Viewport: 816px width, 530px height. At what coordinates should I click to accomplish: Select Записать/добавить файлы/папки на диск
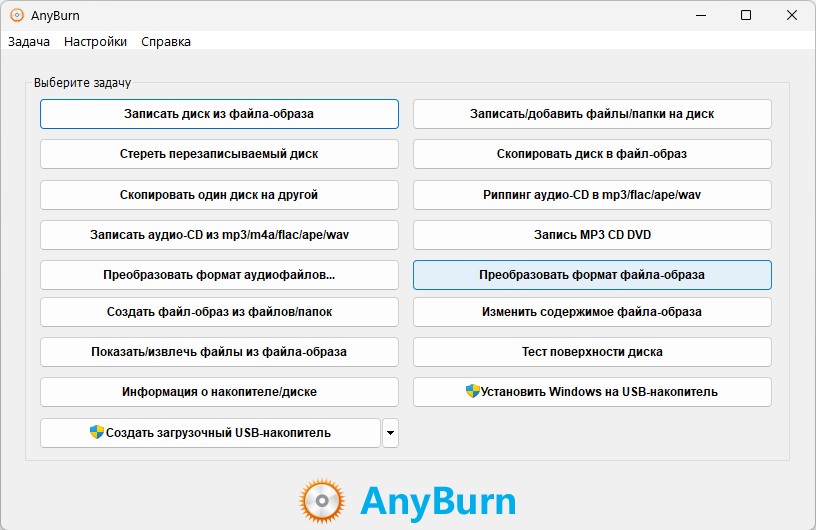pyautogui.click(x=592, y=114)
